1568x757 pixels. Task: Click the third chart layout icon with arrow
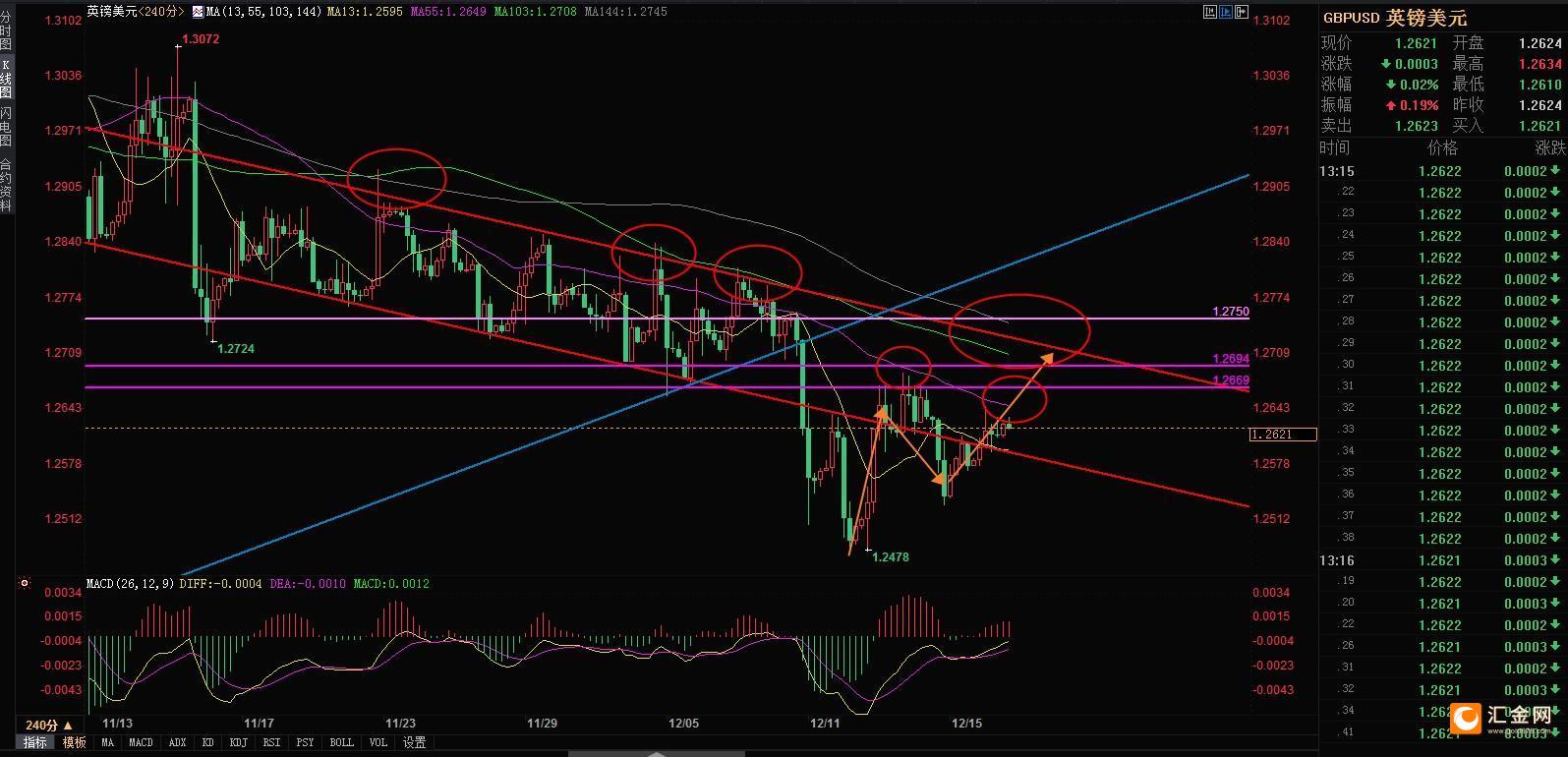click(x=1242, y=12)
